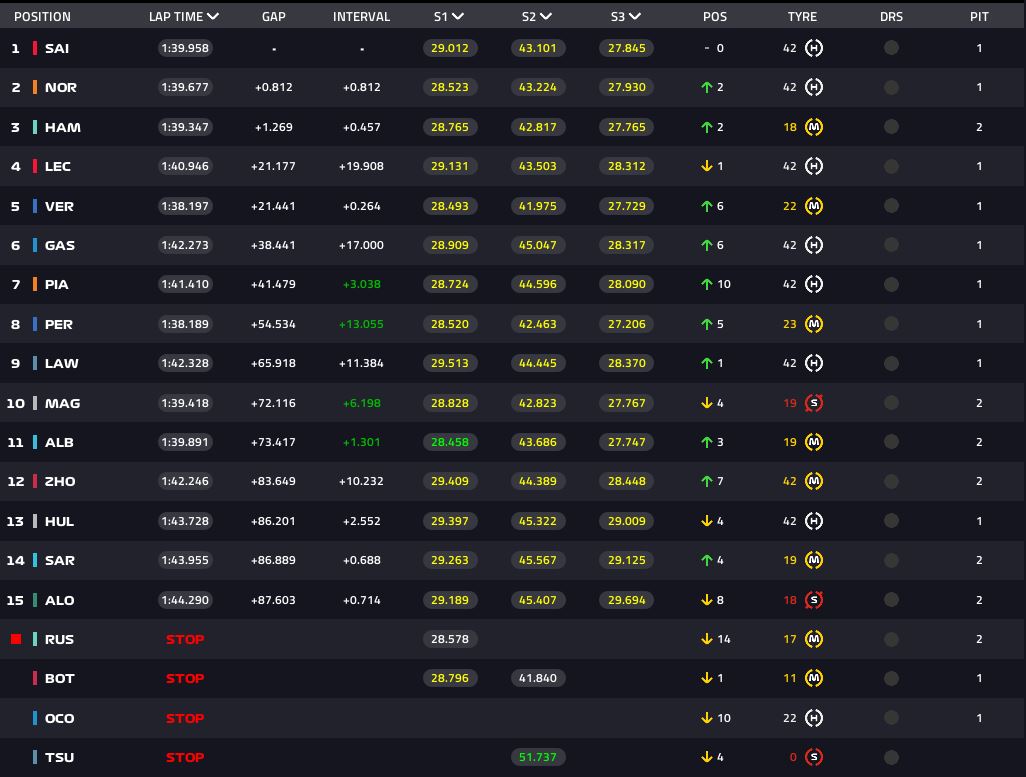Click Alonso's yellow position-loss arrow

(x=707, y=600)
